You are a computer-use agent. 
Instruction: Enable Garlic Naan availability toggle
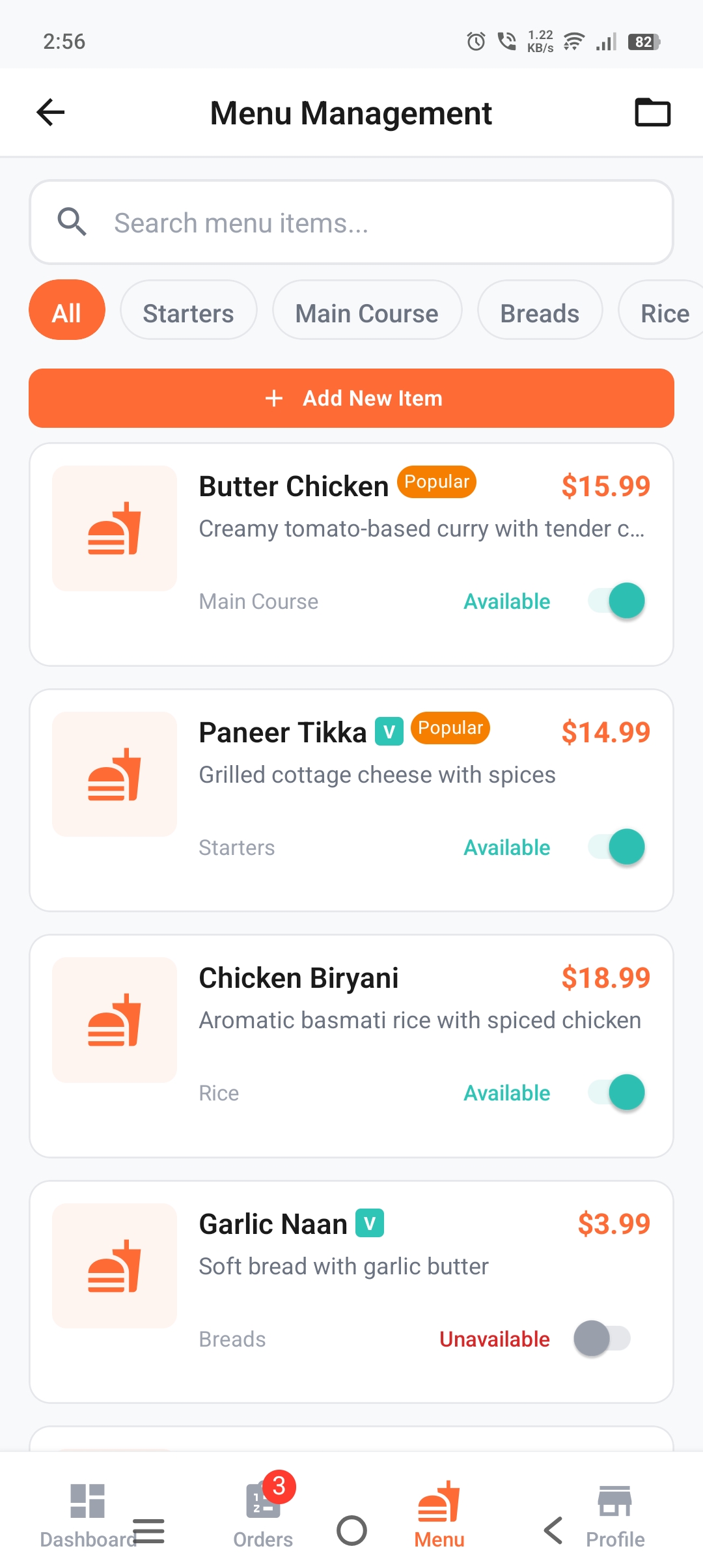click(x=603, y=1338)
